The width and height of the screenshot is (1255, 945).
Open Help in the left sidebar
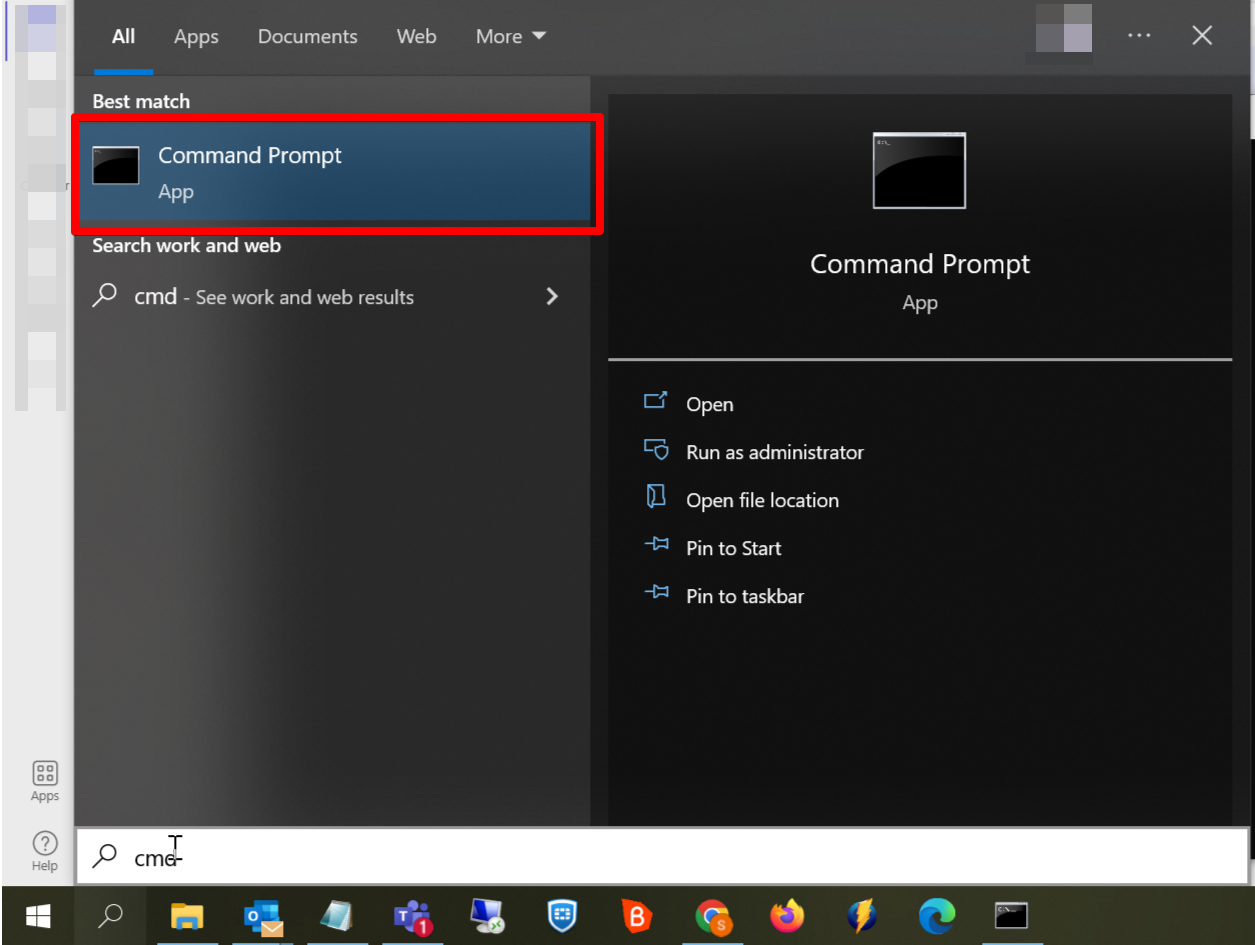coord(45,851)
